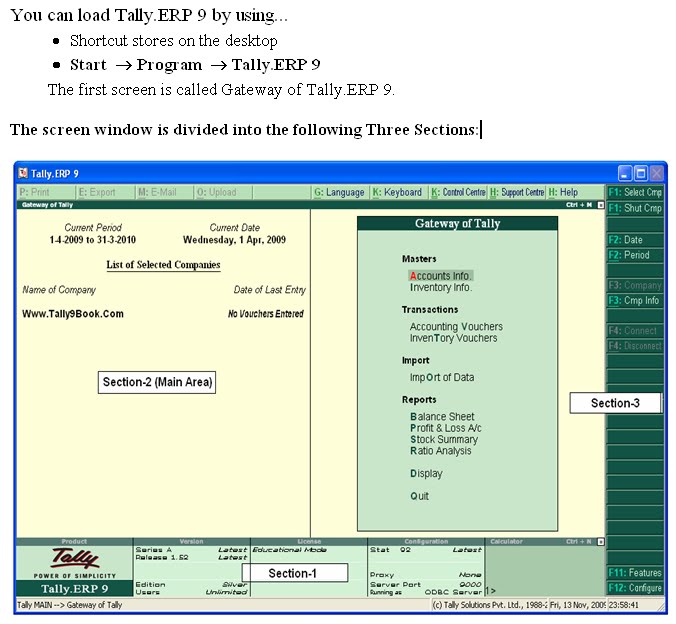The height and width of the screenshot is (624, 676).
Task: Open Profit & Loss A/c report
Action: click(445, 428)
